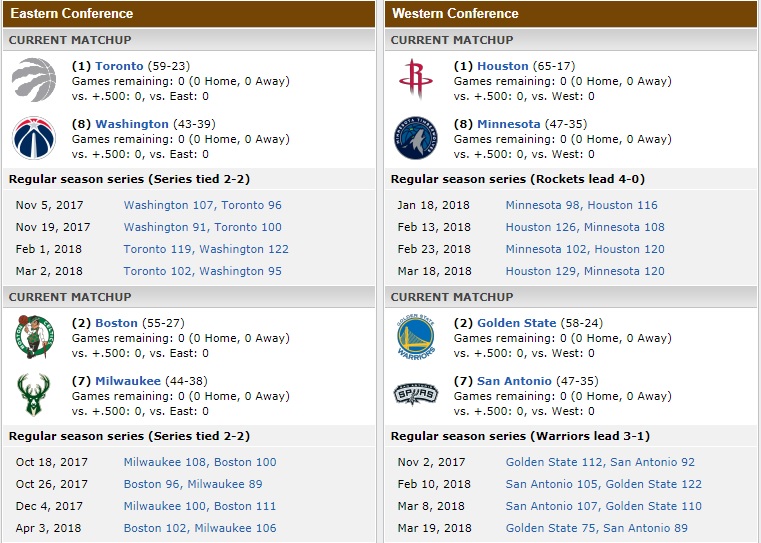The width and height of the screenshot is (761, 543).
Task: Open the Houston team name link
Action: click(x=503, y=66)
